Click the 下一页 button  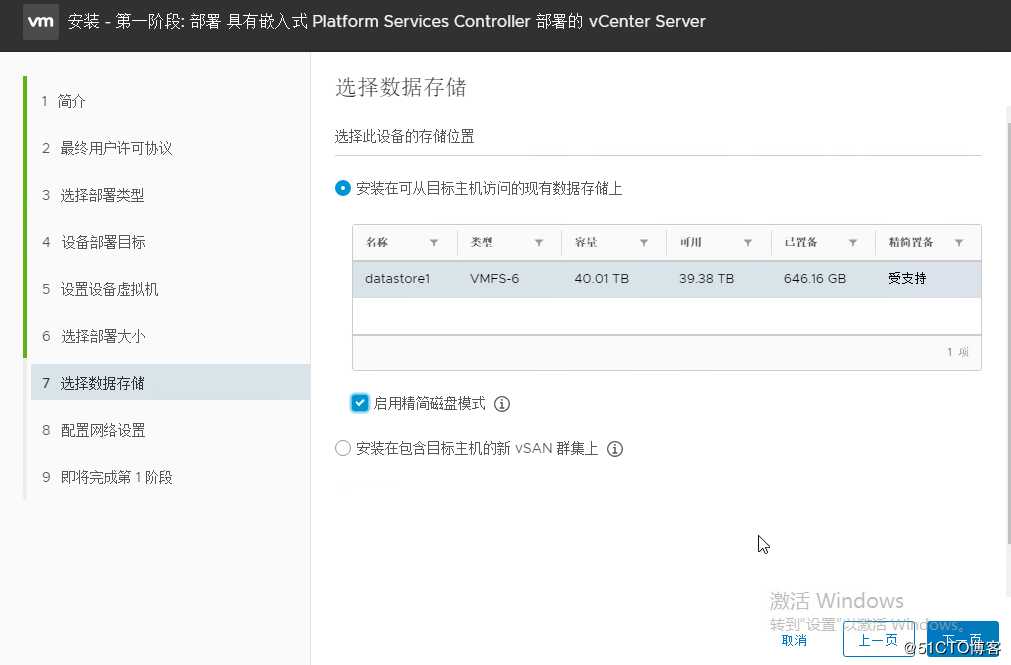963,640
